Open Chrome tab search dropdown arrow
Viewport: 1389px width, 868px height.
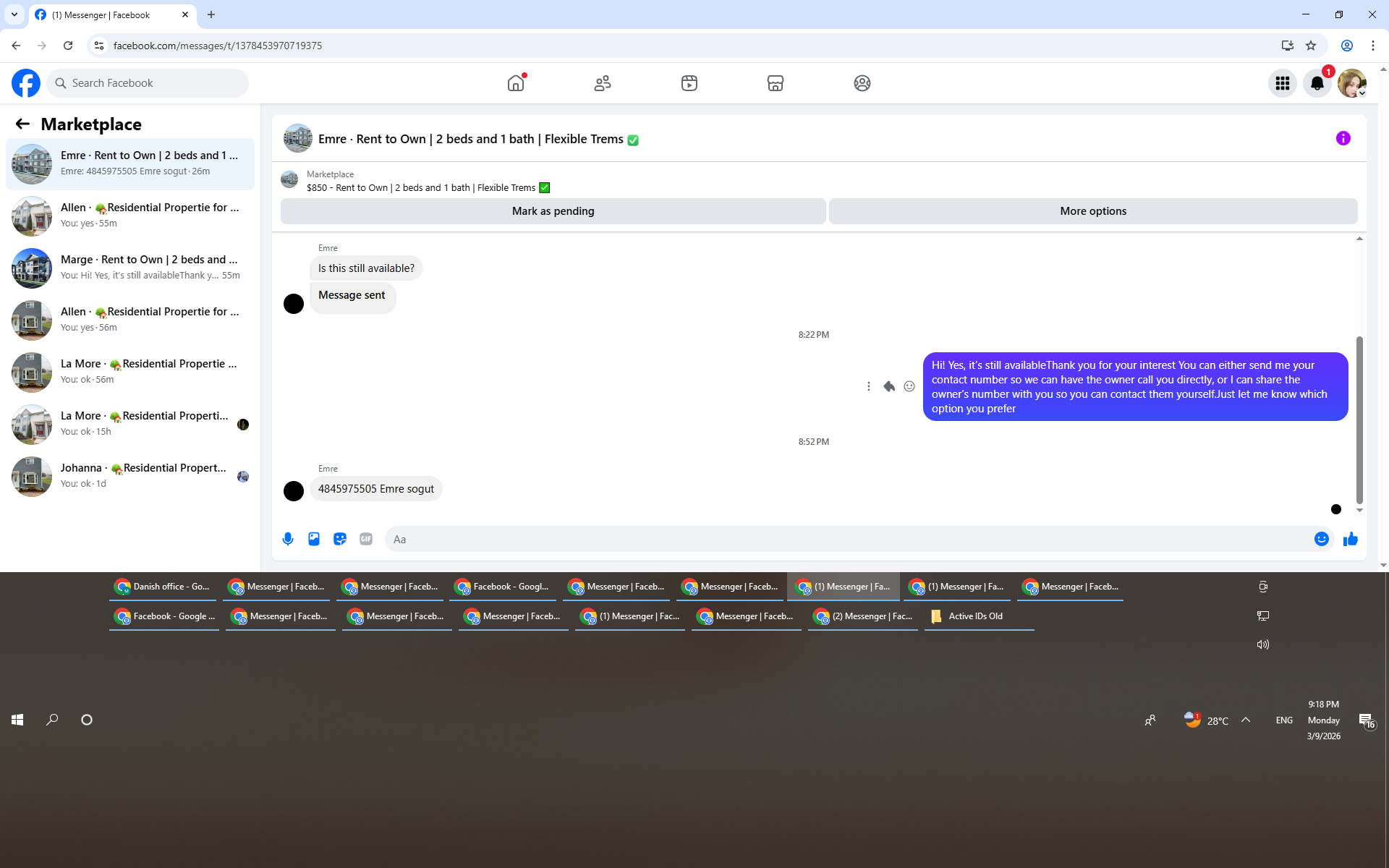pos(14,14)
